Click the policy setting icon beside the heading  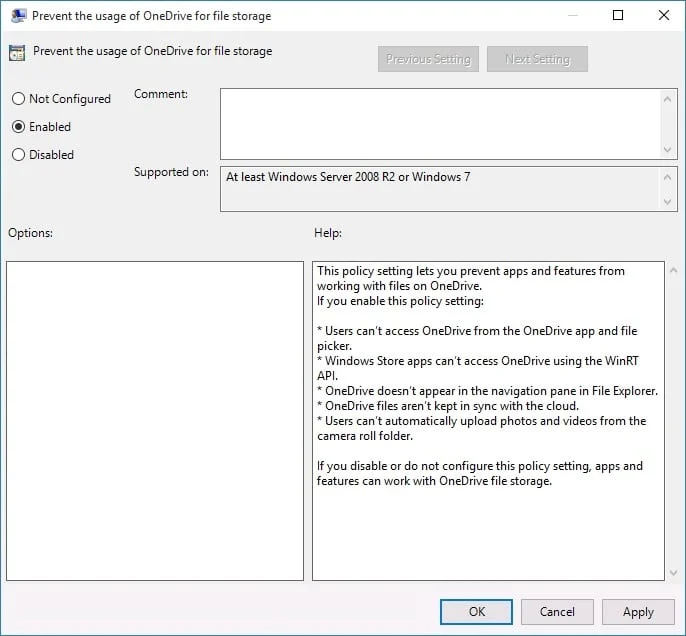pos(18,52)
